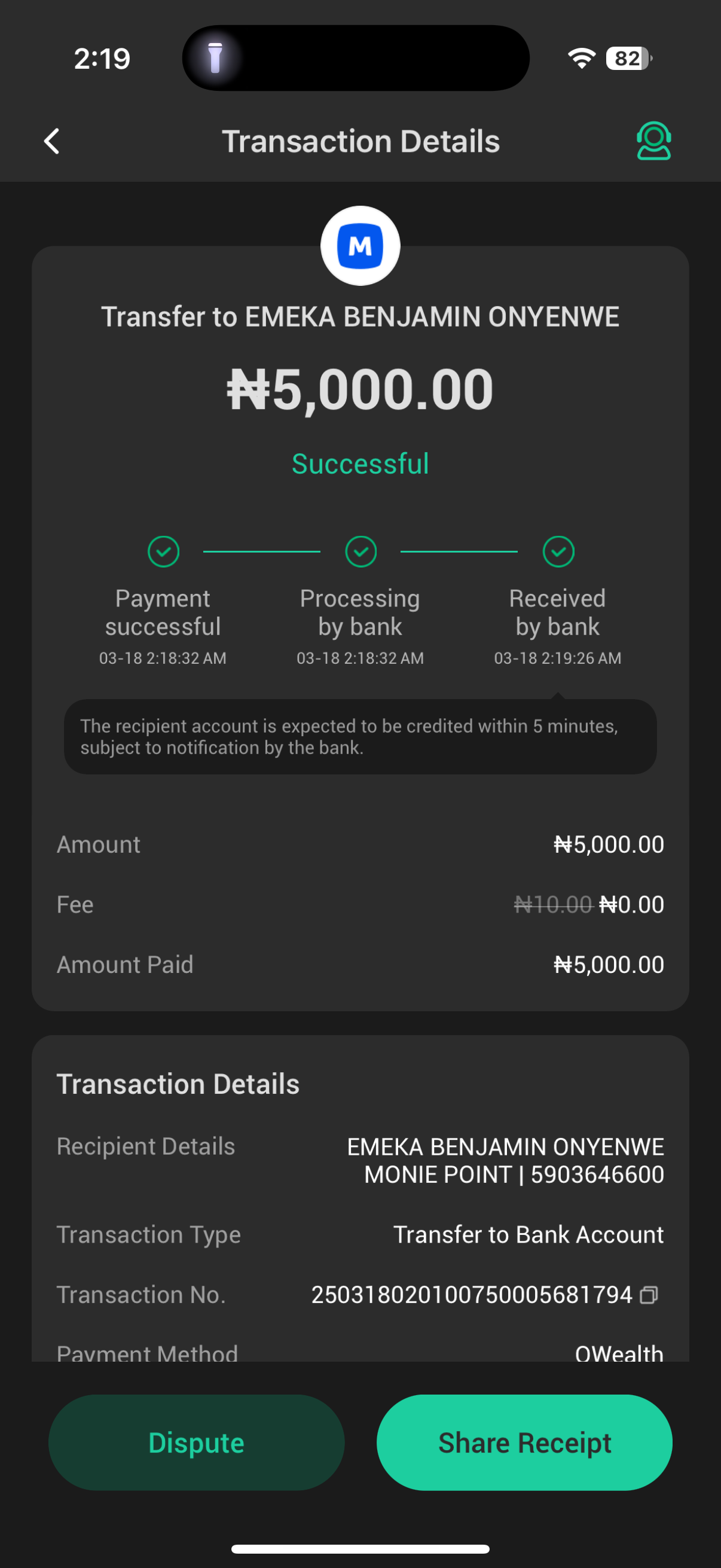Tap the recipient account MONIE POINT | 5903646600
The height and width of the screenshot is (1568, 721).
[514, 1175]
